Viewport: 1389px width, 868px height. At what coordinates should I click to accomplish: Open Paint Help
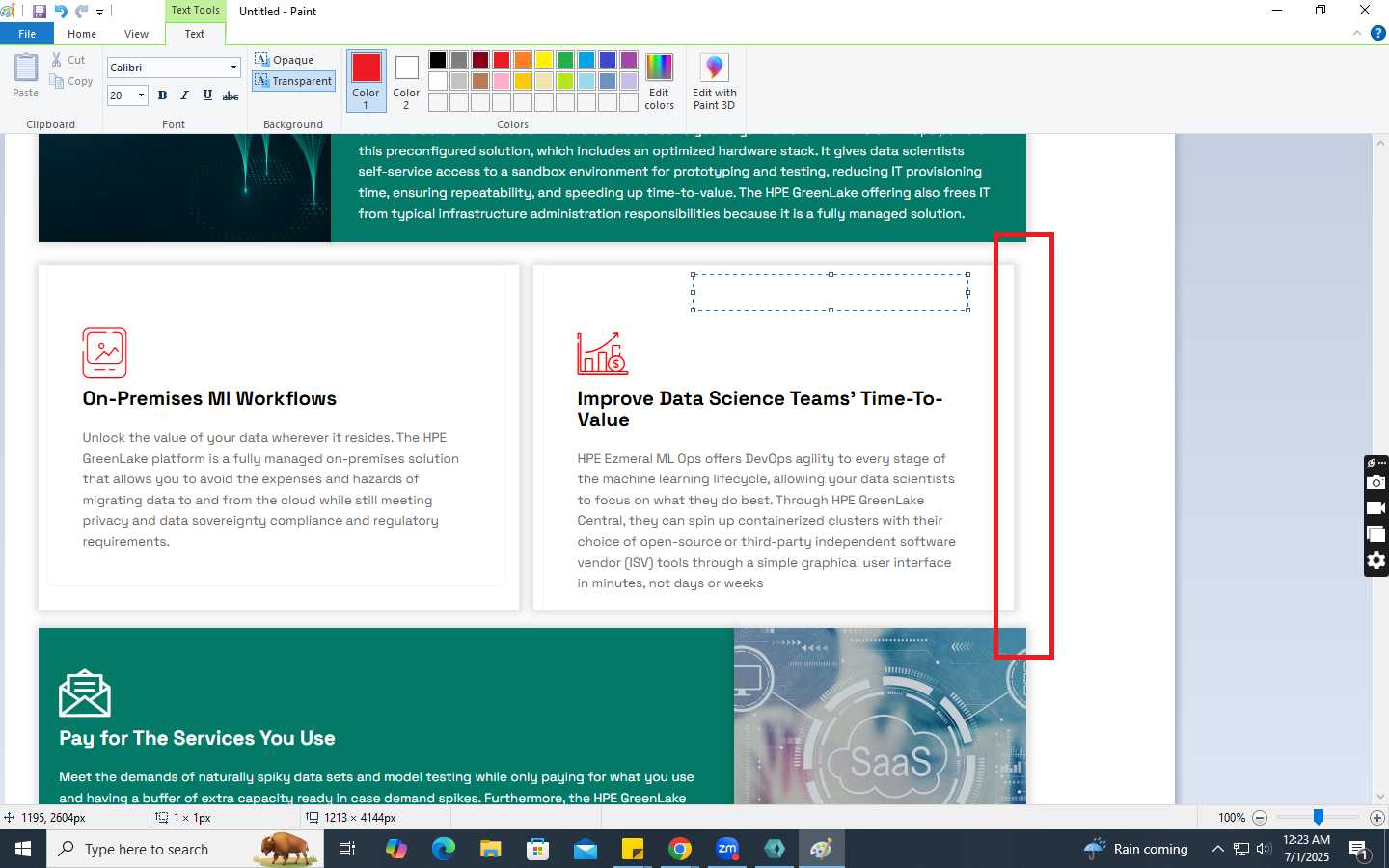[1377, 33]
